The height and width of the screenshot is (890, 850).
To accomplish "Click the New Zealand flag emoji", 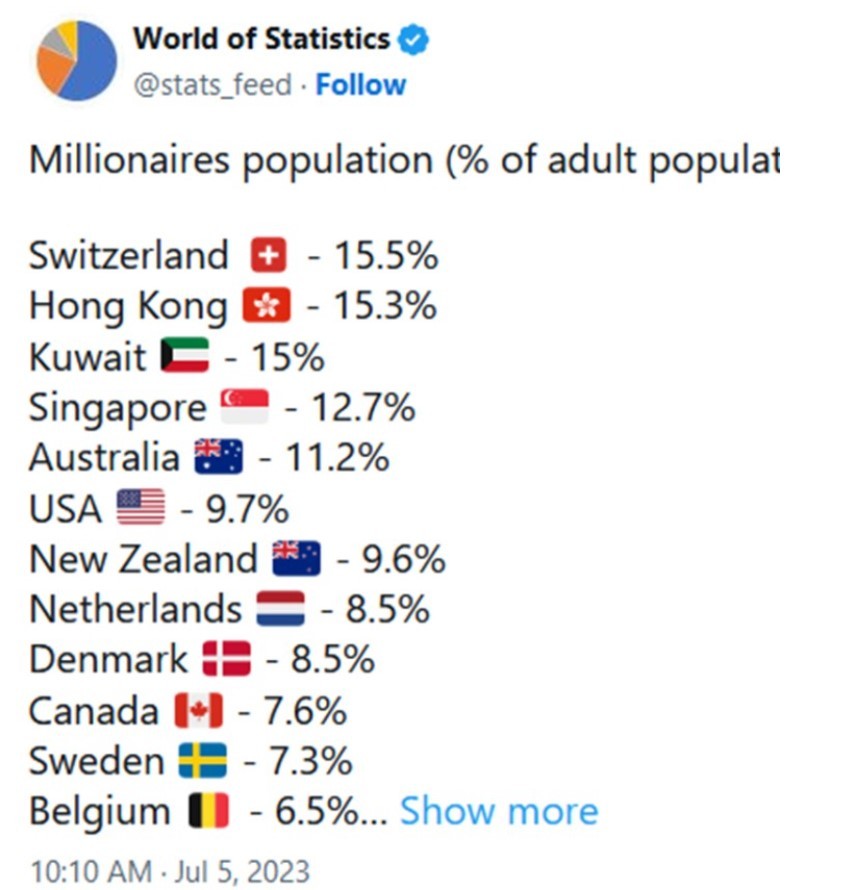I will [x=297, y=558].
